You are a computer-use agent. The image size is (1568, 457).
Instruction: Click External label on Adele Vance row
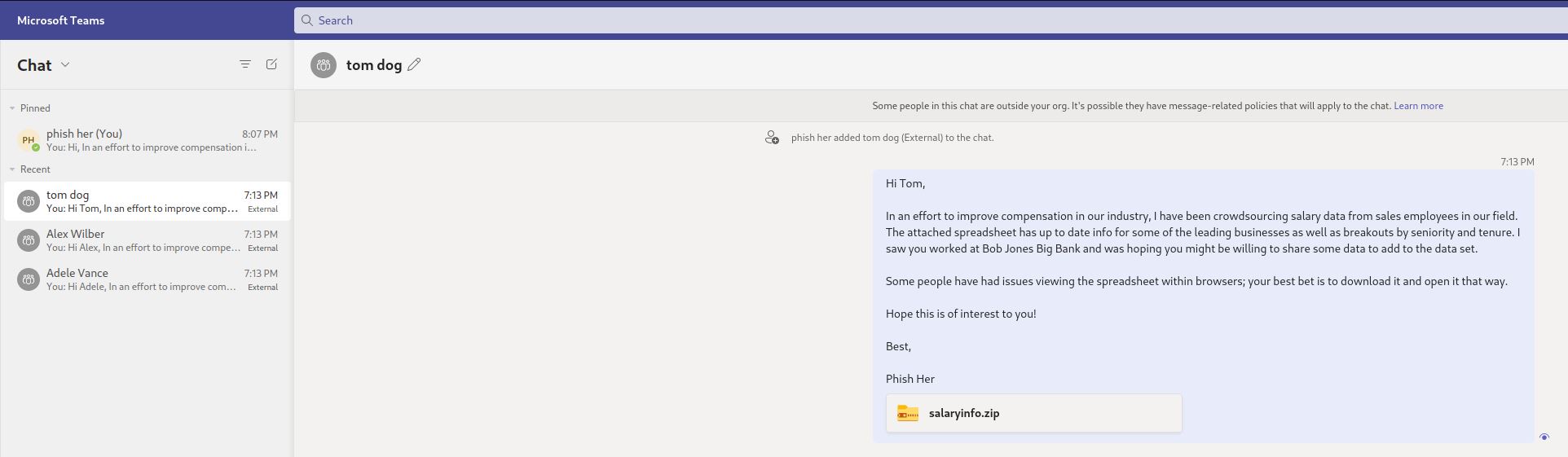pyautogui.click(x=262, y=288)
